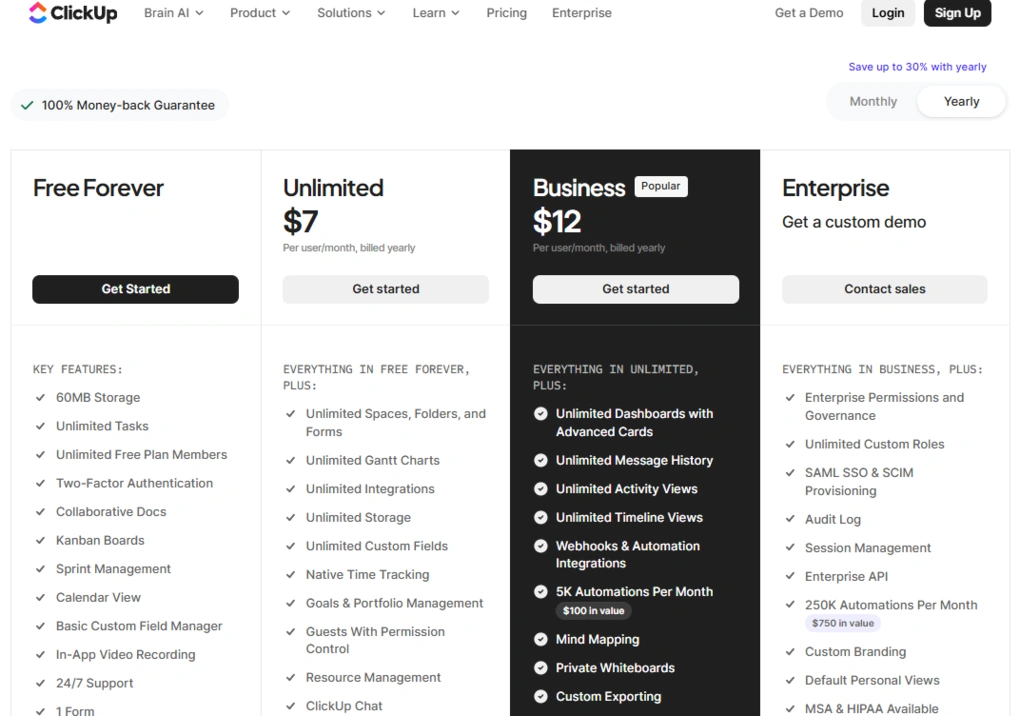Viewport: 1020px width, 716px height.
Task: Click the ClickUp logo
Action: coord(73,12)
